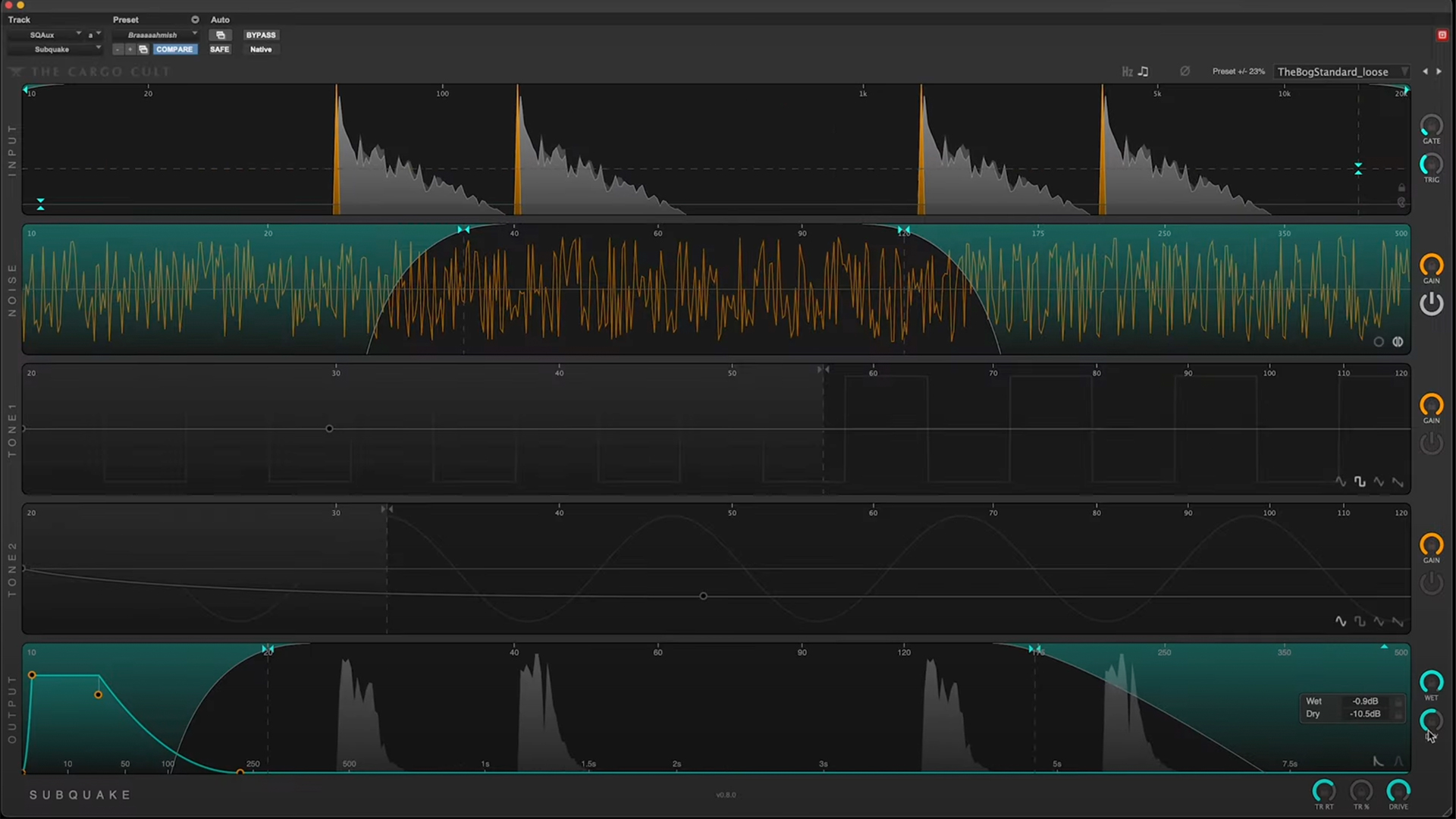
Task: Click the BYPASS button to disable processing
Action: [260, 34]
